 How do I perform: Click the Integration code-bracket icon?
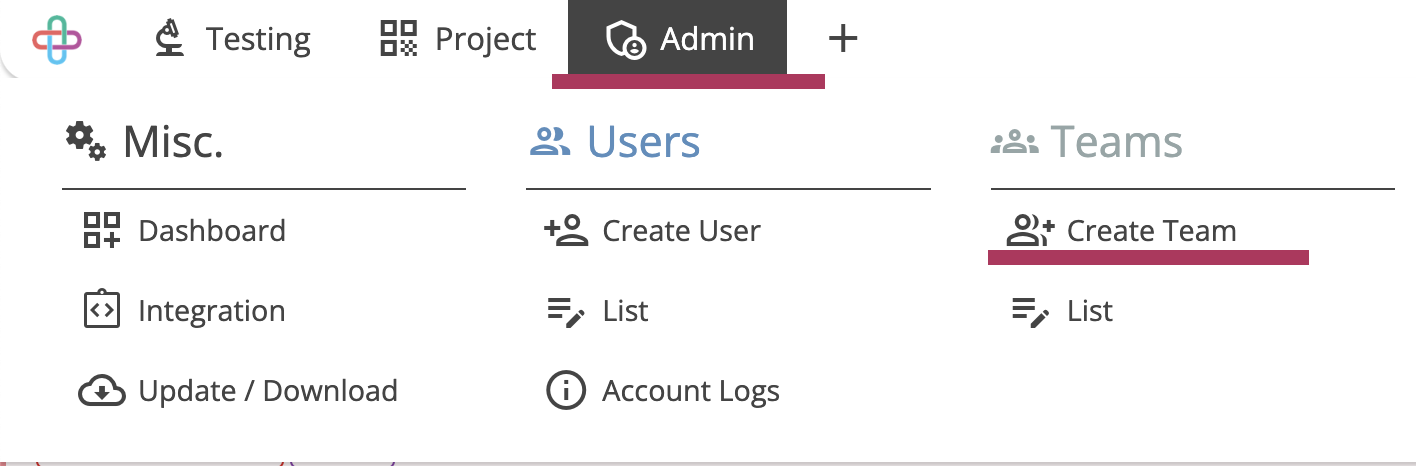point(102,310)
